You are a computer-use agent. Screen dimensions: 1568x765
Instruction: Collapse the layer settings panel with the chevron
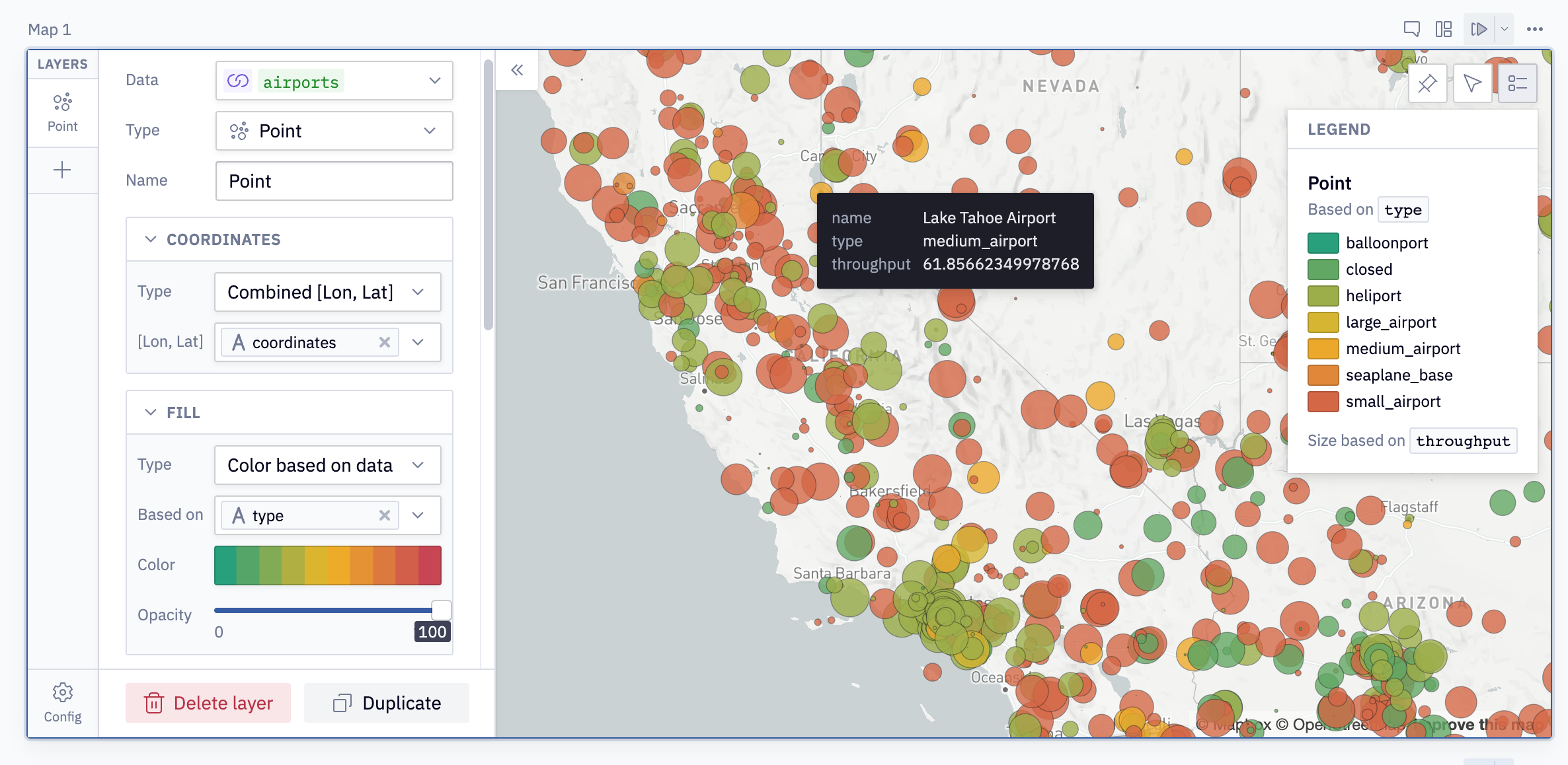point(516,70)
